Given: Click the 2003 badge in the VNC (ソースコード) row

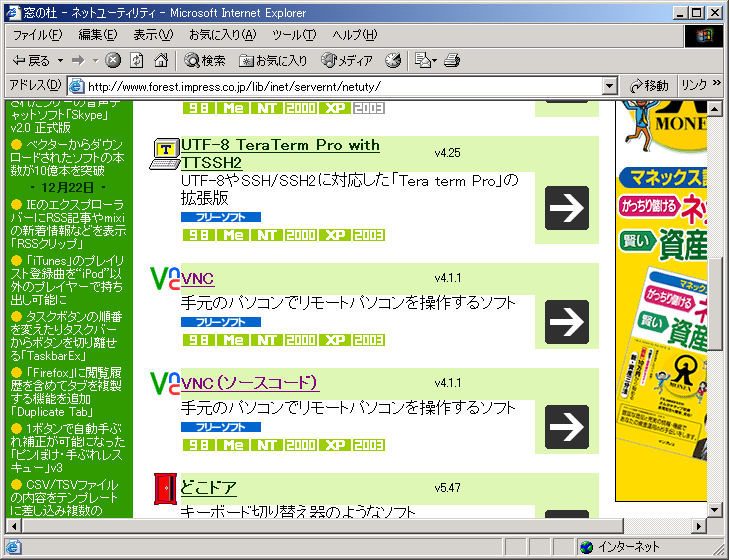Looking at the screenshot, I should [369, 445].
